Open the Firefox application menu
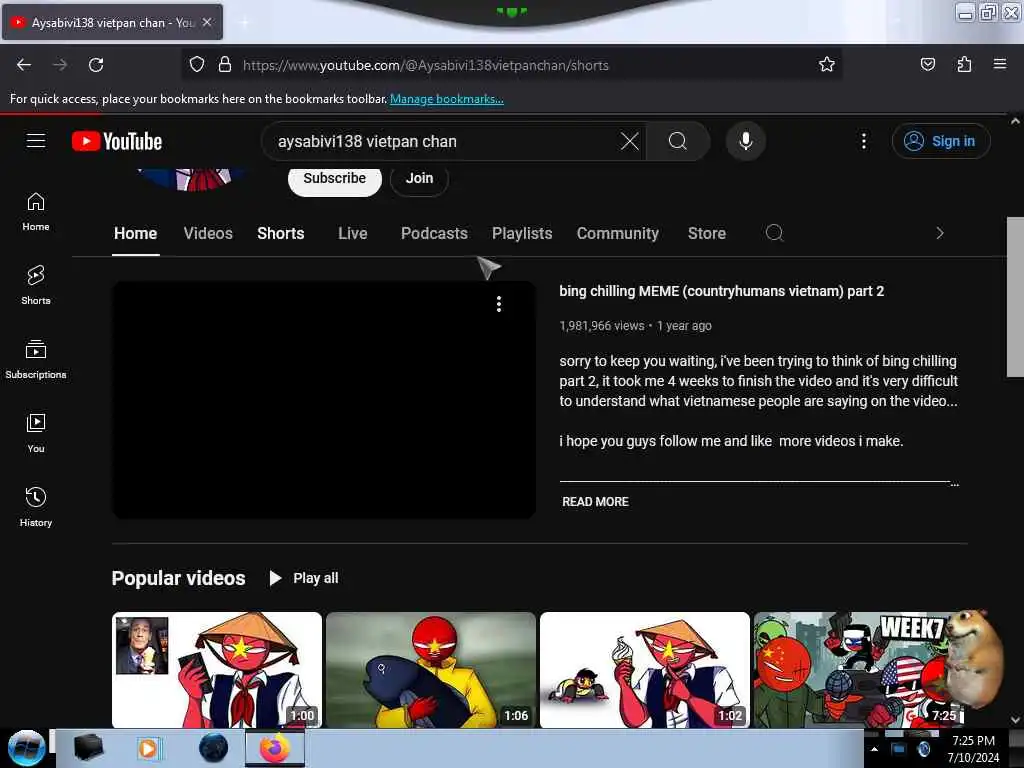 coord(1000,64)
